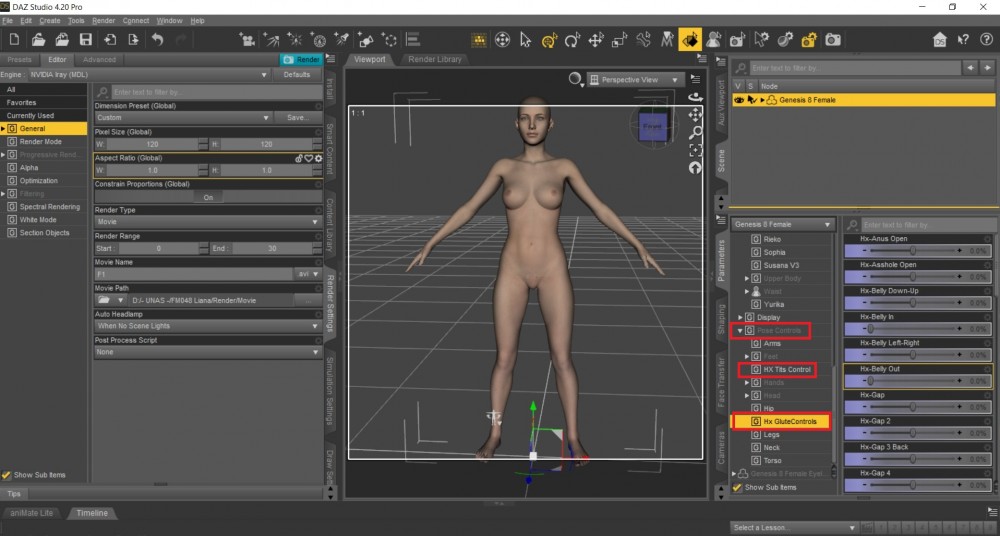This screenshot has height=536, width=1000.
Task: Open the Post Process Script dropdown
Action: (x=208, y=352)
